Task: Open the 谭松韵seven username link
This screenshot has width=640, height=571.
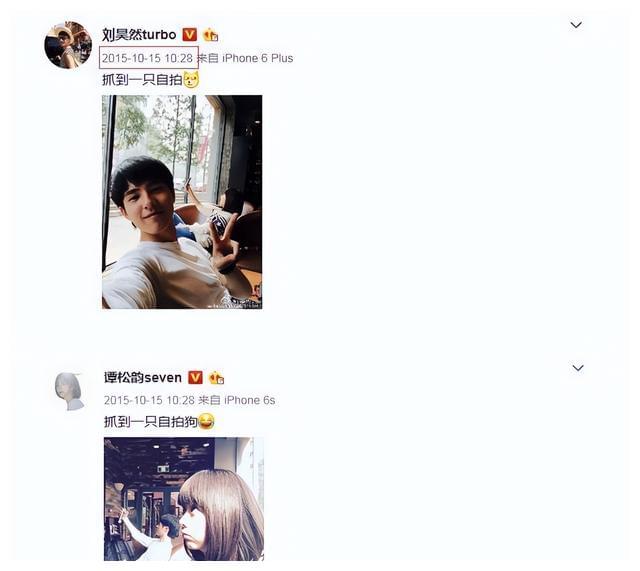Action: 143,378
